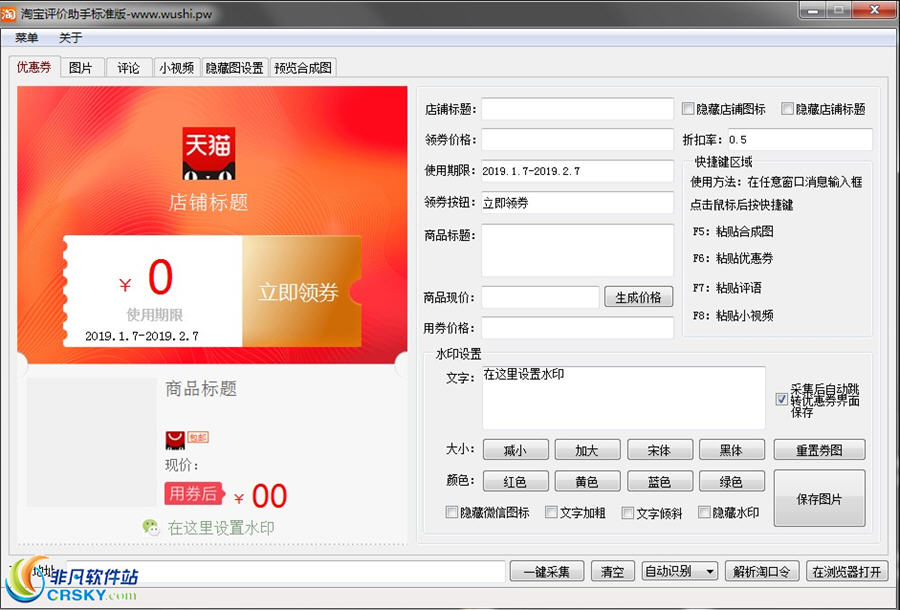
Task: Click the 解析淘口令 button
Action: click(x=762, y=571)
